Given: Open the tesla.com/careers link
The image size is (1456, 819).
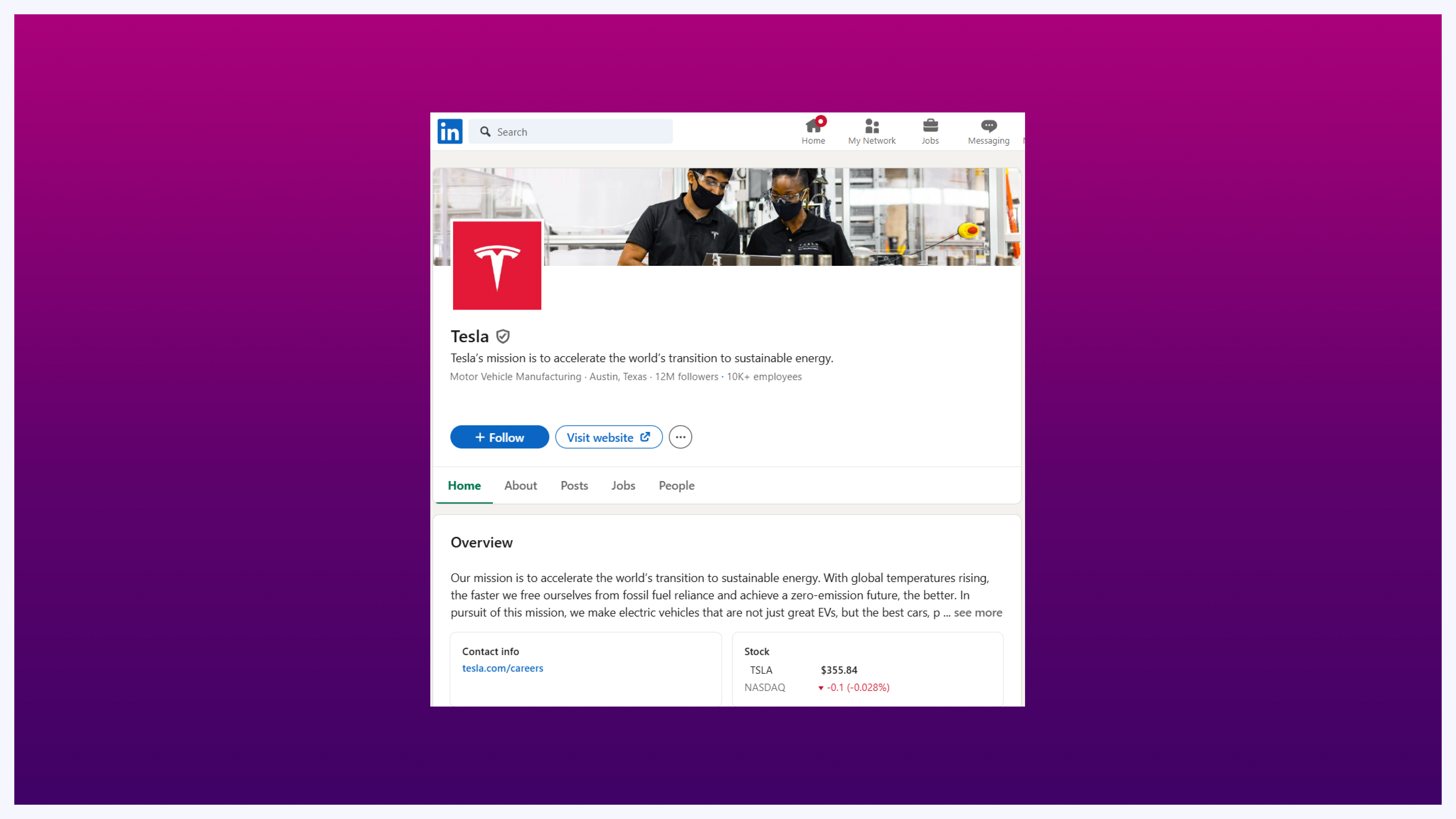Looking at the screenshot, I should 502,668.
